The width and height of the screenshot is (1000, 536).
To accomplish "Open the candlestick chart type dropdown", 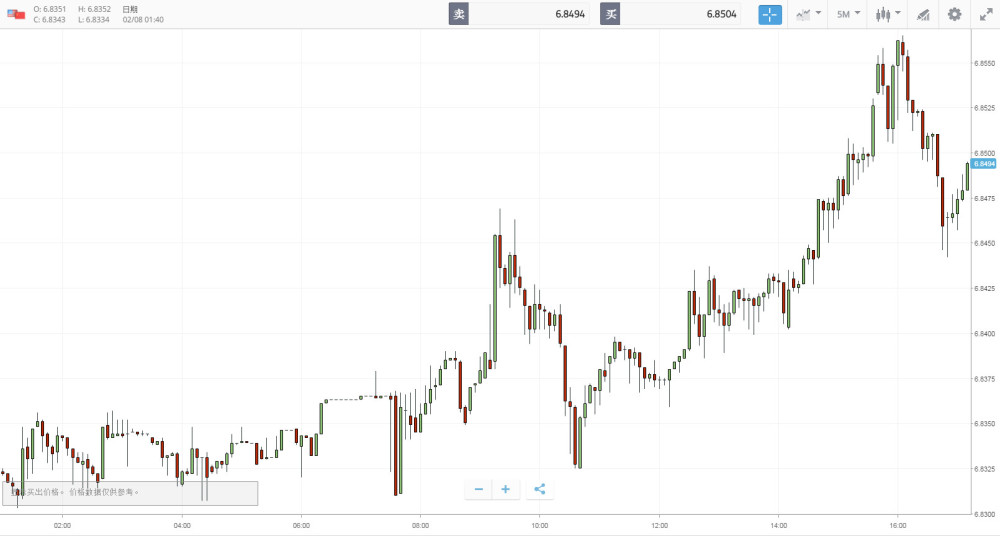I will tap(888, 14).
